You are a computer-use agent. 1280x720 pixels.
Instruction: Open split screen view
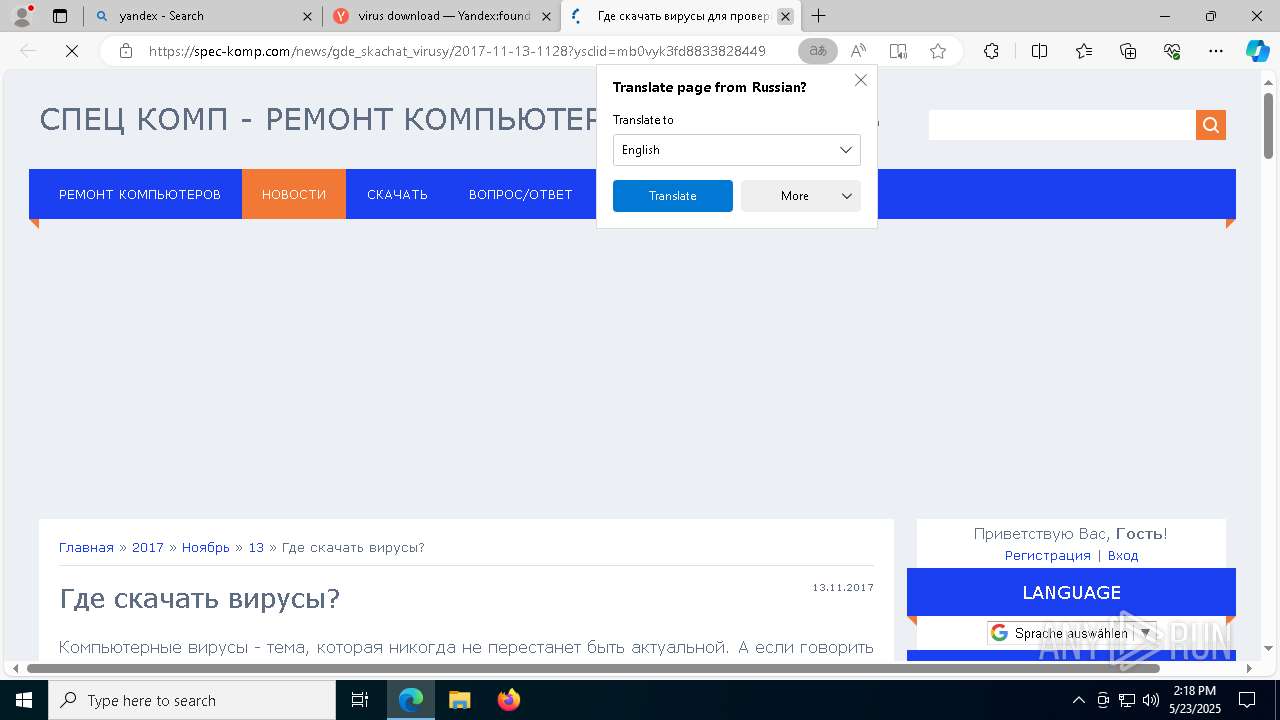click(x=1039, y=51)
